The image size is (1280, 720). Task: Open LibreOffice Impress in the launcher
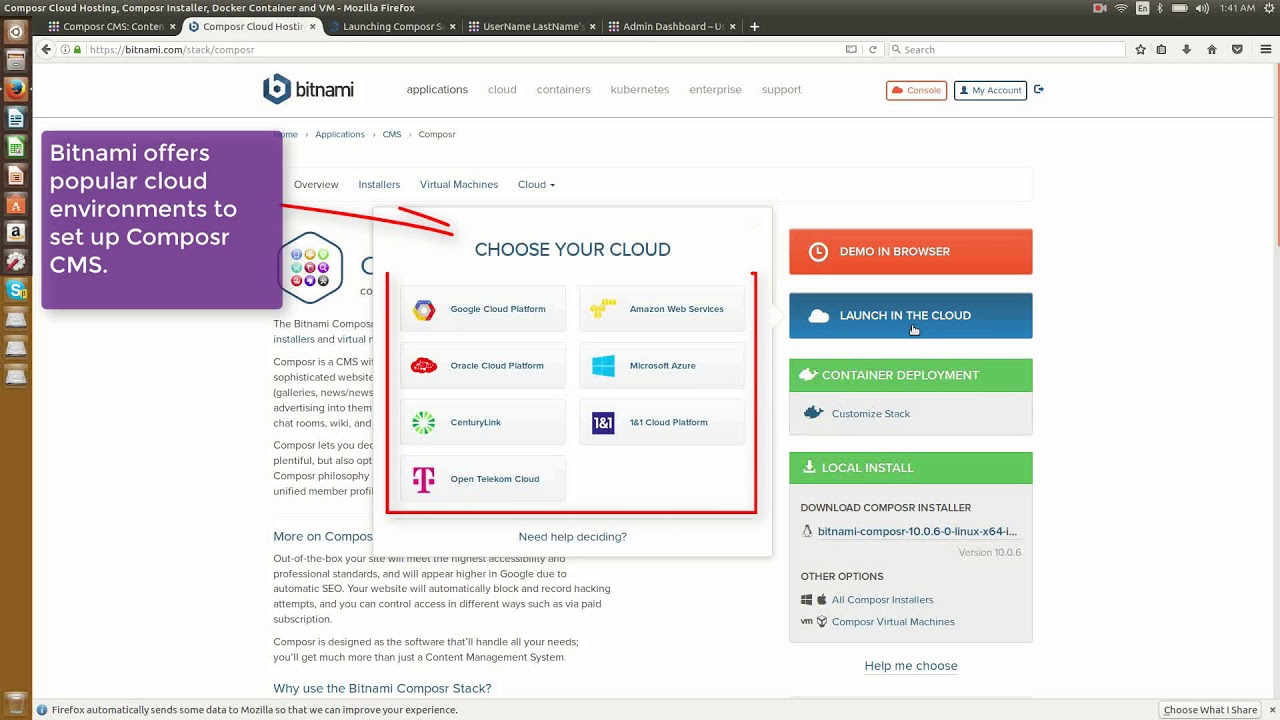click(x=16, y=176)
